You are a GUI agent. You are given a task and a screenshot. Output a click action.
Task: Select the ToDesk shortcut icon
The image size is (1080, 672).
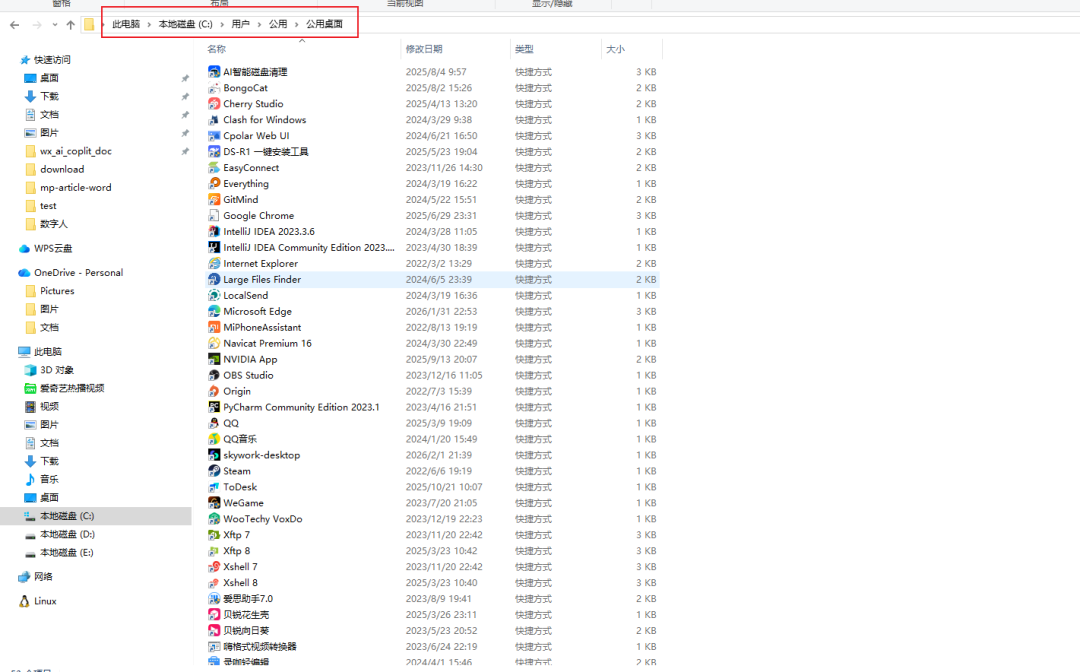214,487
